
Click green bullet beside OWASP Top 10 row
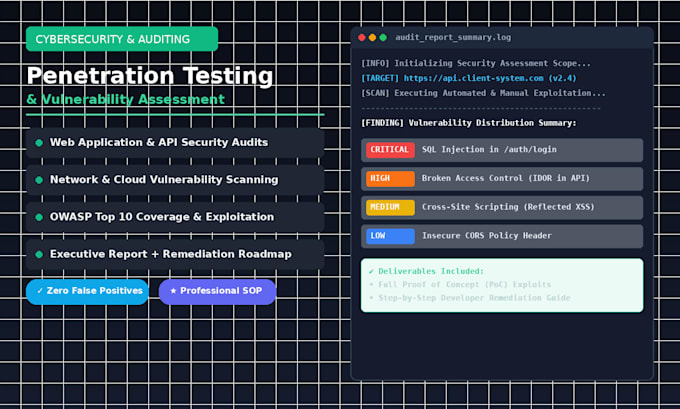39,217
